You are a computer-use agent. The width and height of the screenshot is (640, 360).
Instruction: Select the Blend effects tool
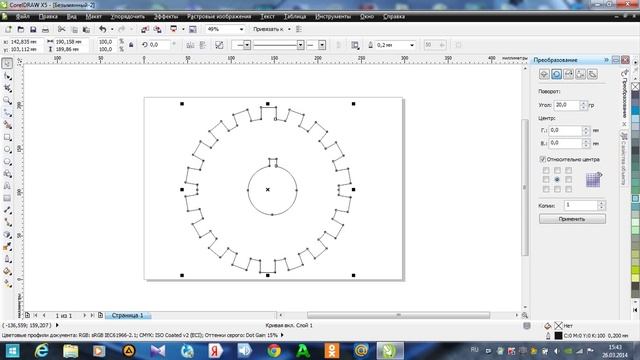click(x=7, y=235)
